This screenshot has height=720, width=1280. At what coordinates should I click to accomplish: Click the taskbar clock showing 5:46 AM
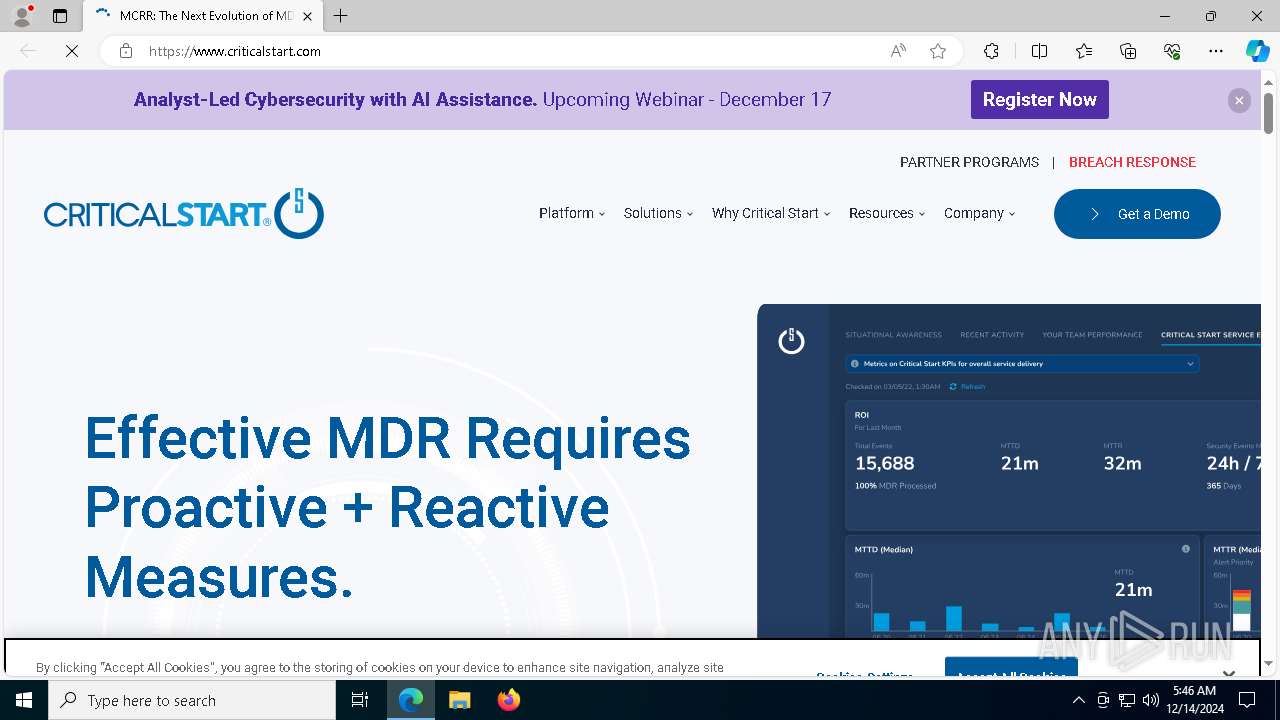[x=1193, y=700]
